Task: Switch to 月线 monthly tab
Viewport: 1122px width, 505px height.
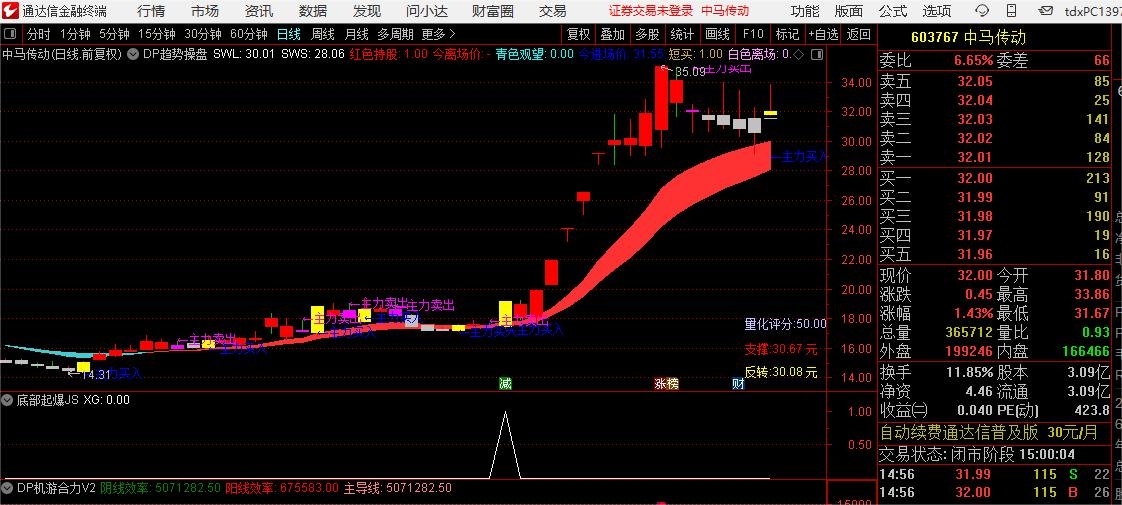Action: coord(356,34)
